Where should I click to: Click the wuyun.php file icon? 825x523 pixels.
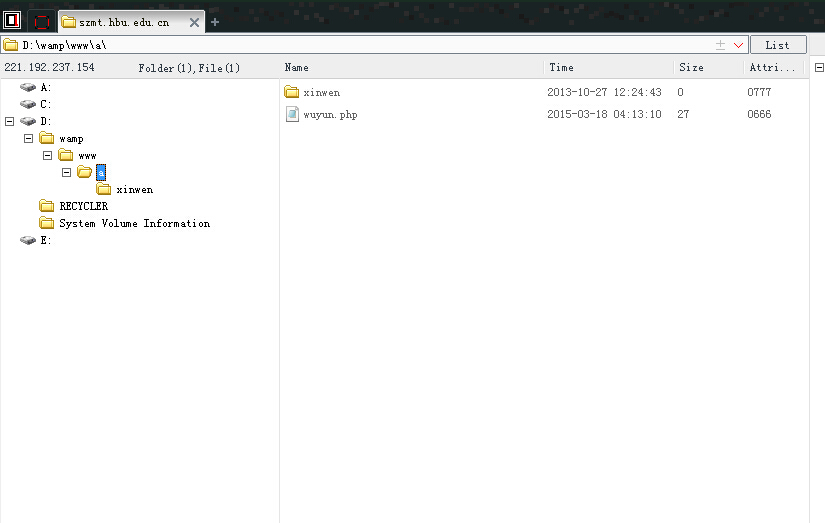click(292, 114)
